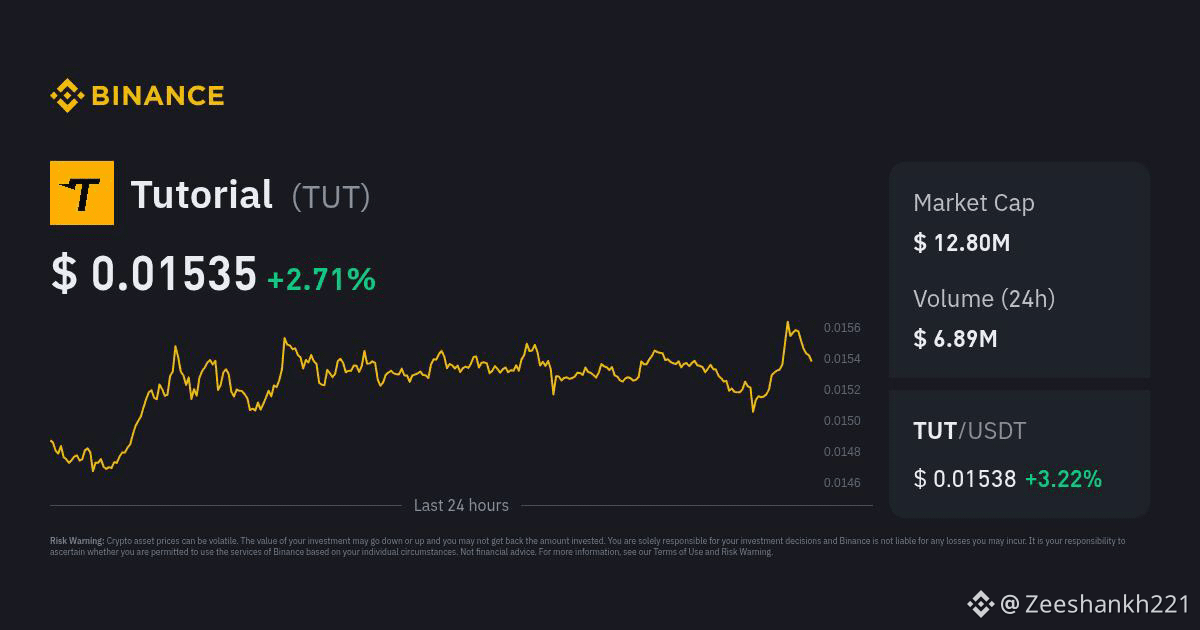1200x630 pixels.
Task: Click the $ 6.89M volume value
Action: [955, 338]
